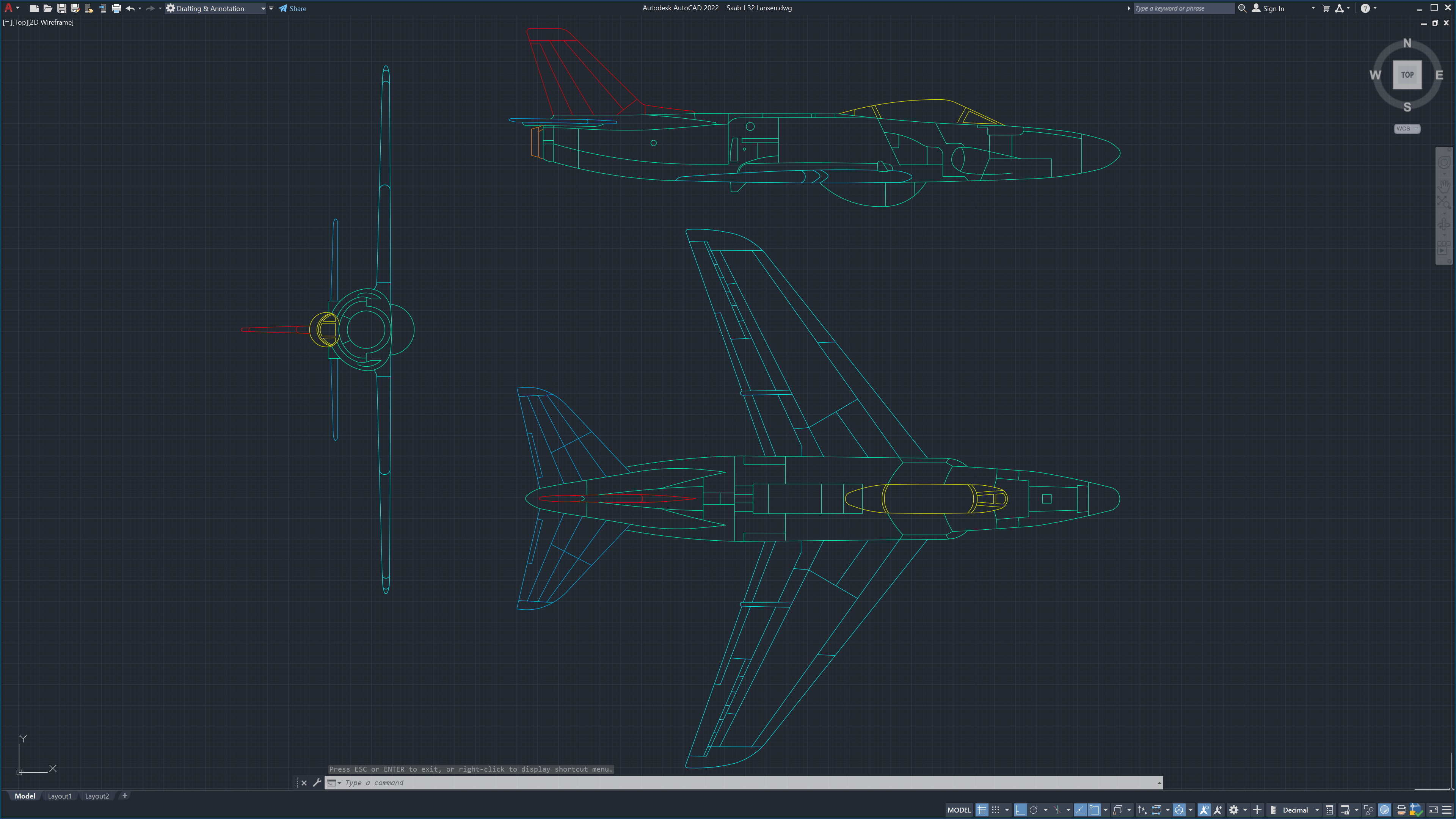1456x819 pixels.
Task: Click the Share button
Action: click(x=292, y=8)
